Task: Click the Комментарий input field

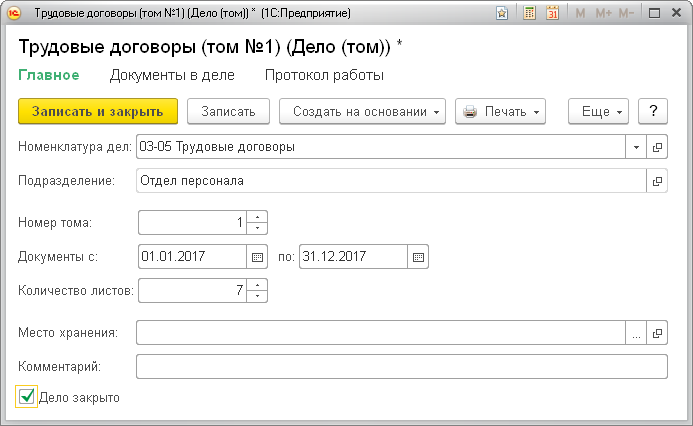Action: [x=402, y=367]
